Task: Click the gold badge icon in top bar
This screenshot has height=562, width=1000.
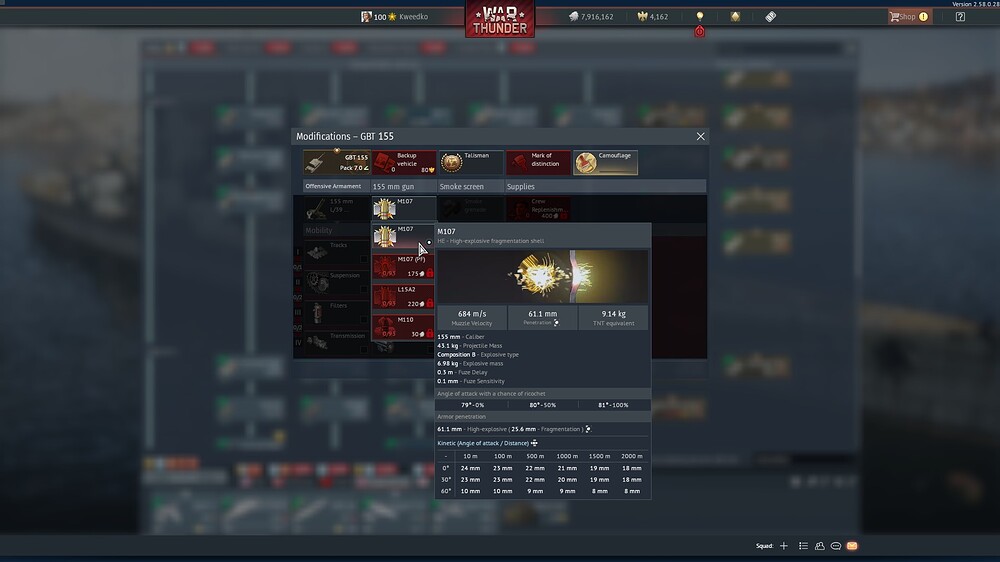Action: 735,17
